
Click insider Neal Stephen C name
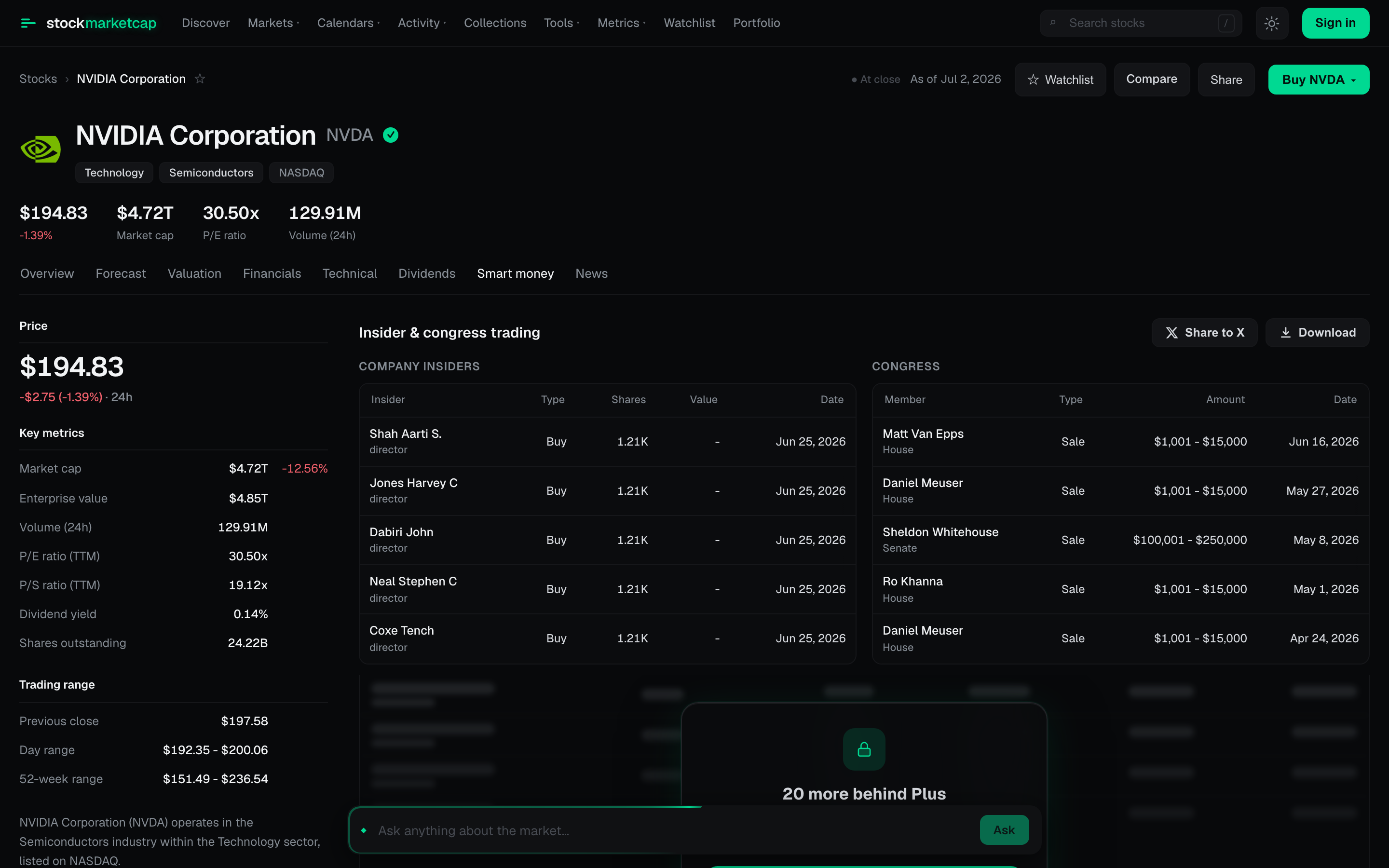(413, 582)
